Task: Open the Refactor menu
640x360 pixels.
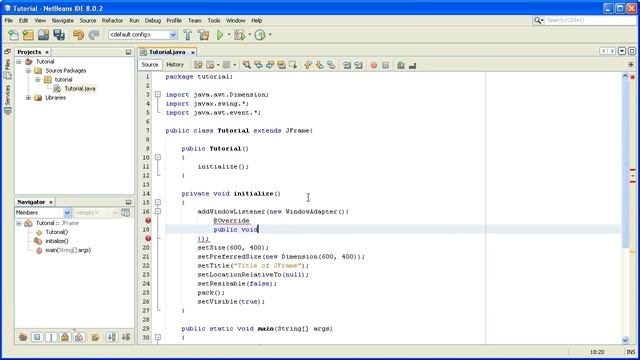Action: coord(112,20)
